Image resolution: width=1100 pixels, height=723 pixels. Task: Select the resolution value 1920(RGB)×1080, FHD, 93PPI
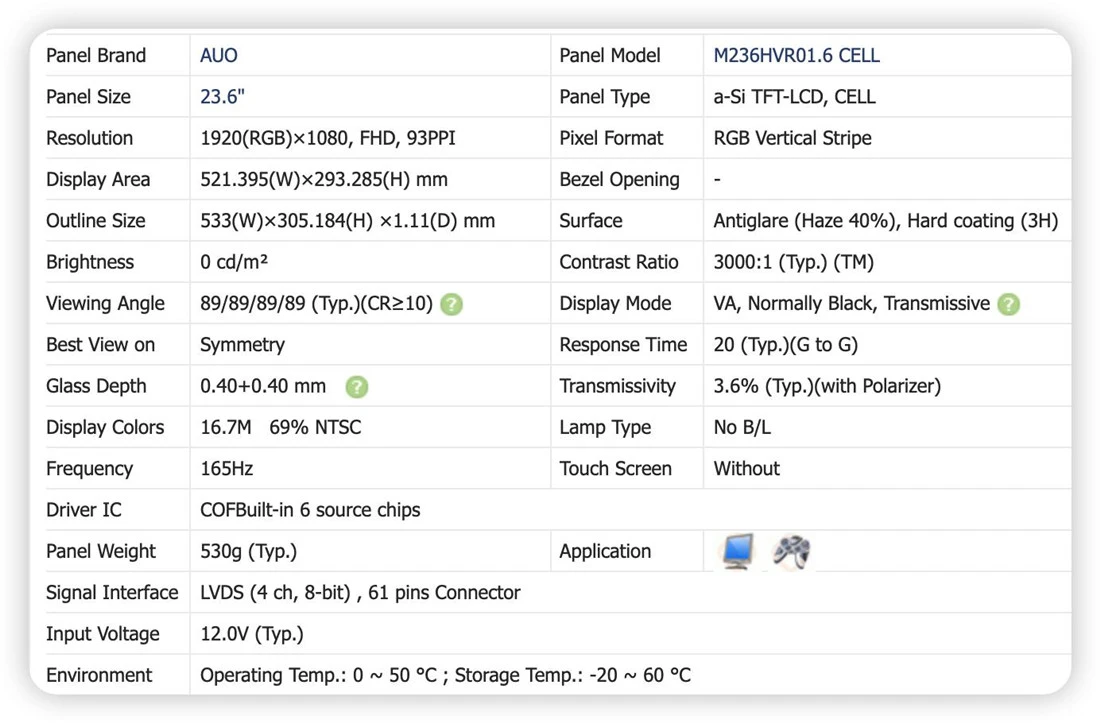point(328,138)
